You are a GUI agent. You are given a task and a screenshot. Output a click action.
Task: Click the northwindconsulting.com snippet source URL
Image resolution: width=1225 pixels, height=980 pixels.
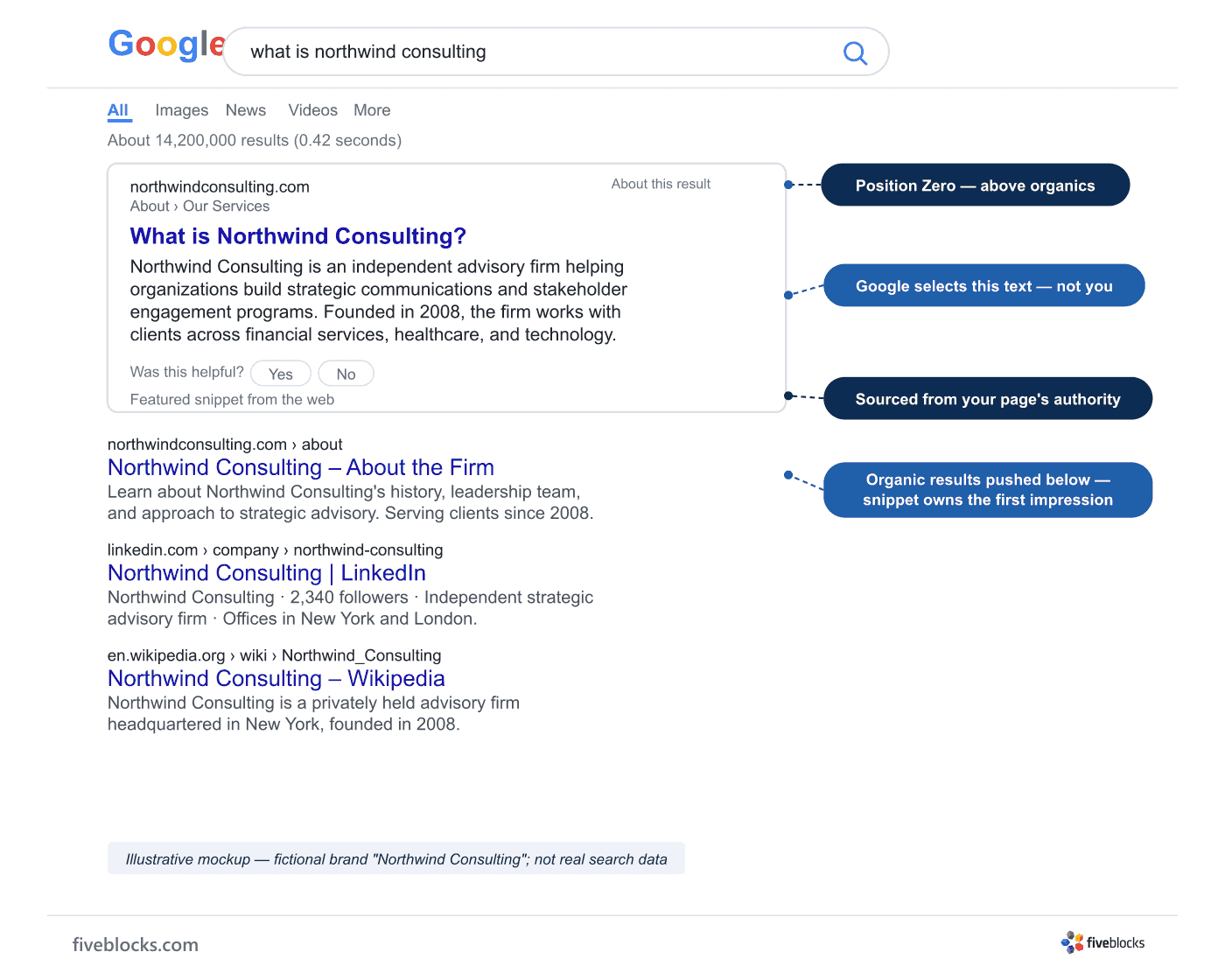click(x=220, y=186)
